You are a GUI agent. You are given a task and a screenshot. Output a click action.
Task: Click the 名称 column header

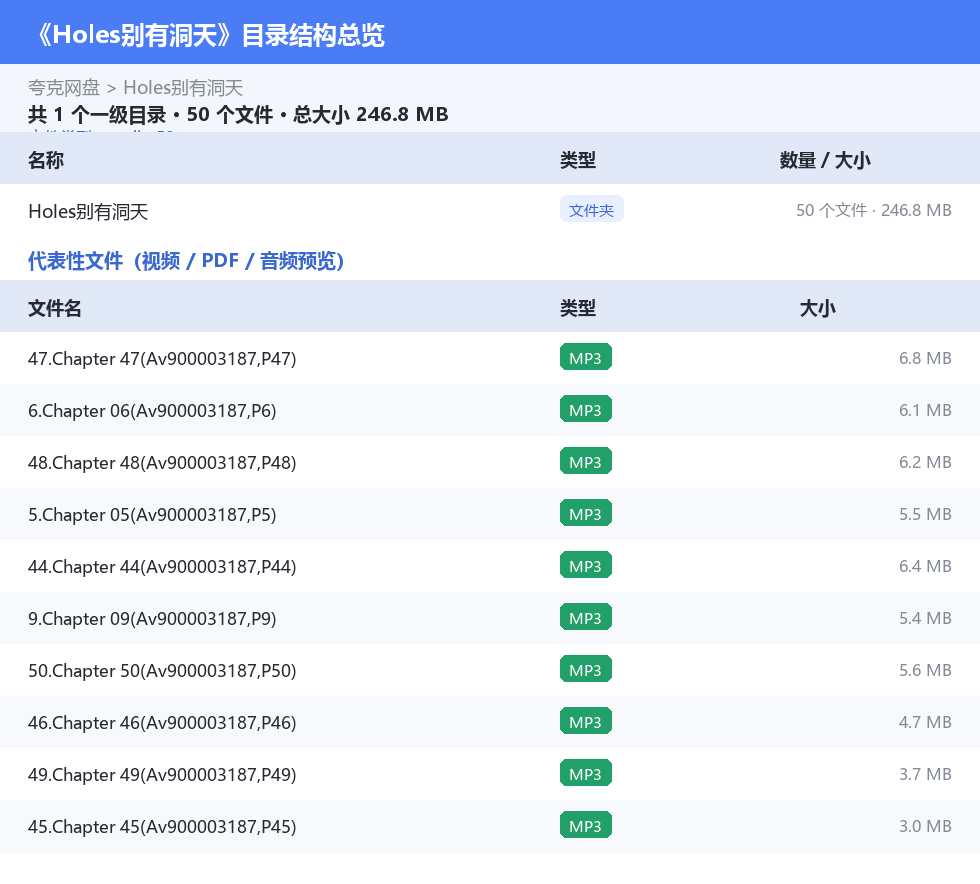(x=46, y=160)
